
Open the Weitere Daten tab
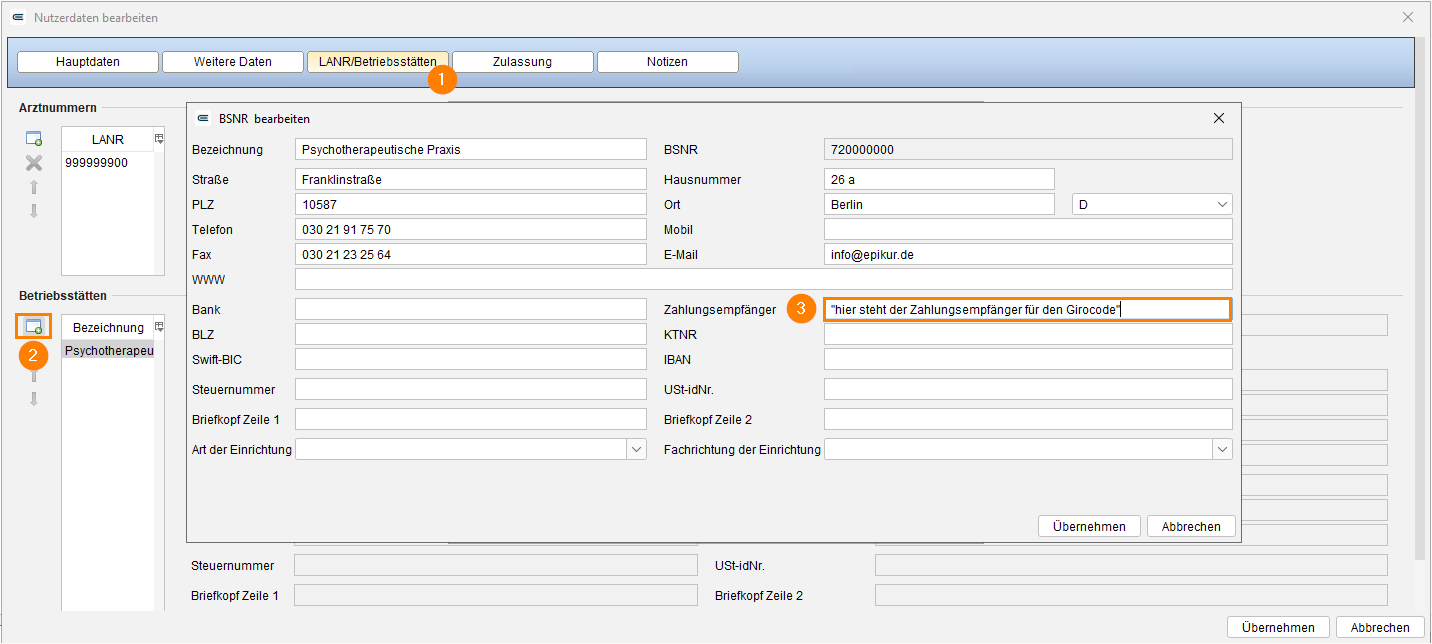pyautogui.click(x=233, y=62)
